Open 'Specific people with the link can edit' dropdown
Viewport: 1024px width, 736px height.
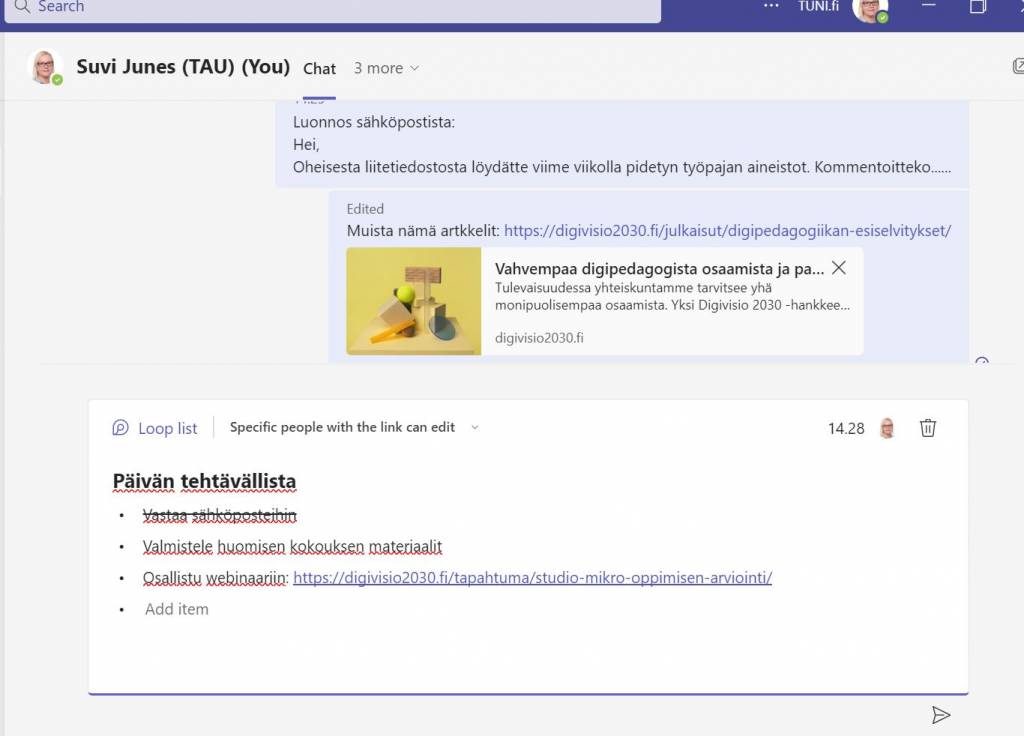click(344, 427)
